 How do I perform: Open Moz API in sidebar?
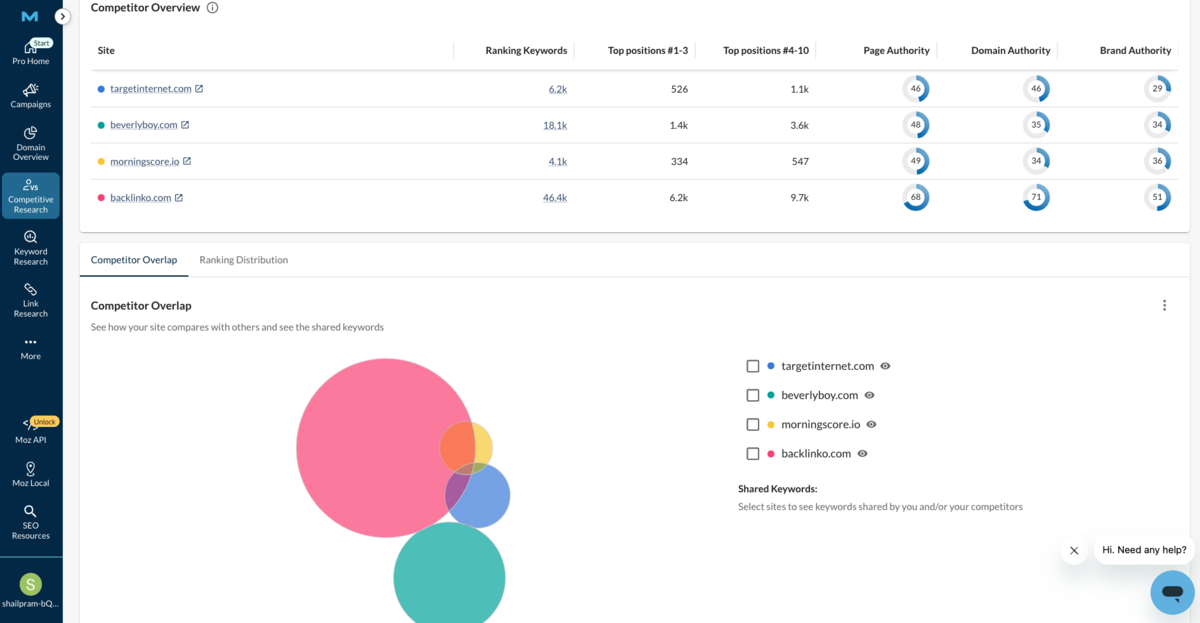click(31, 431)
